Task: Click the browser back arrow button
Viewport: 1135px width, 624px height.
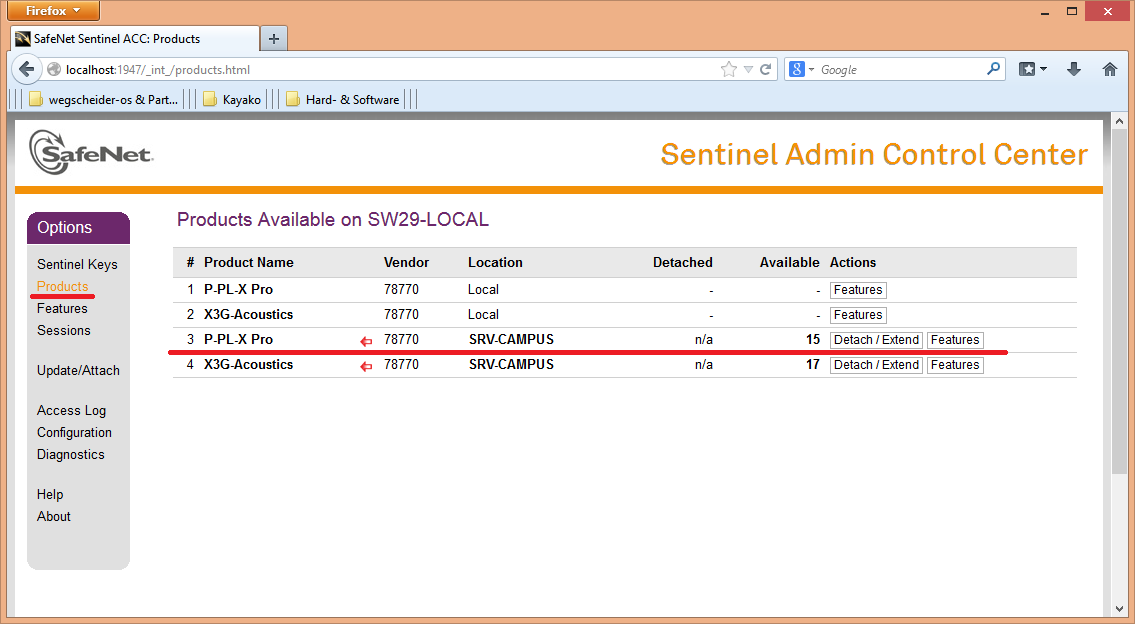Action: coord(27,69)
